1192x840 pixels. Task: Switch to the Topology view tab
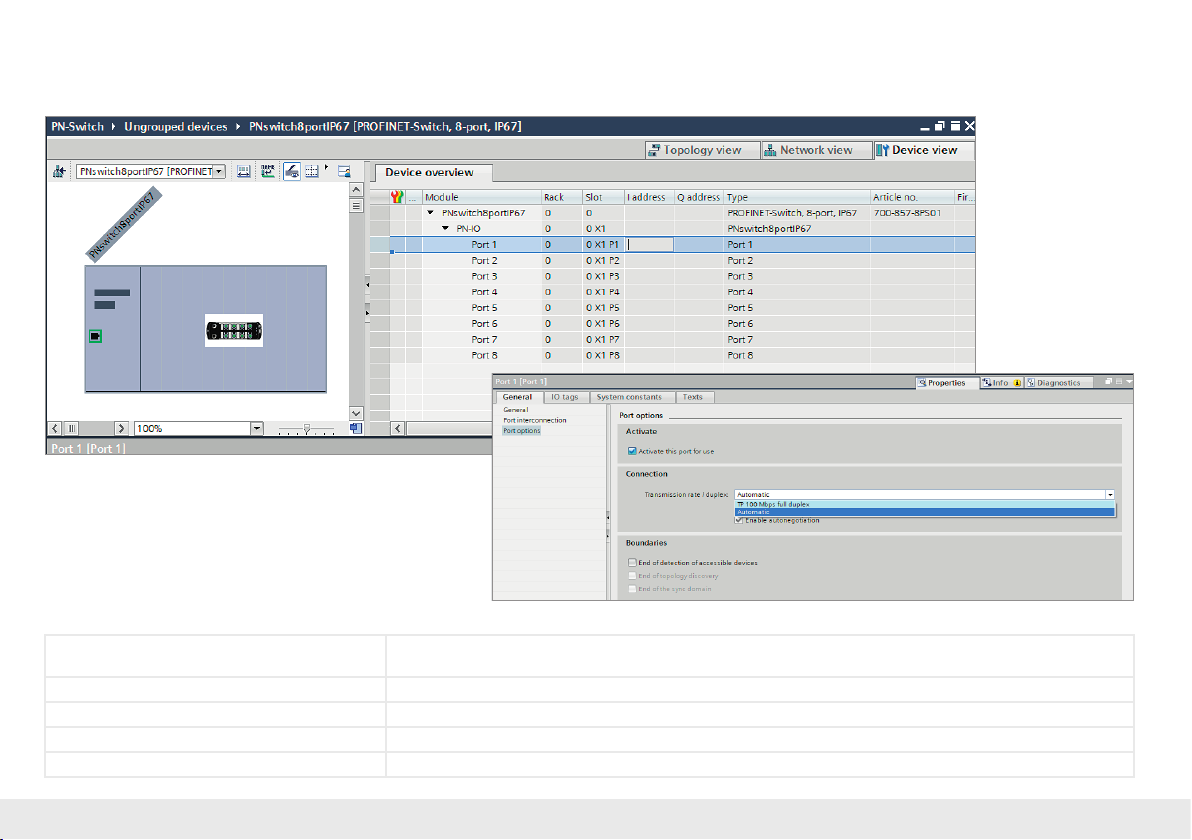click(702, 151)
